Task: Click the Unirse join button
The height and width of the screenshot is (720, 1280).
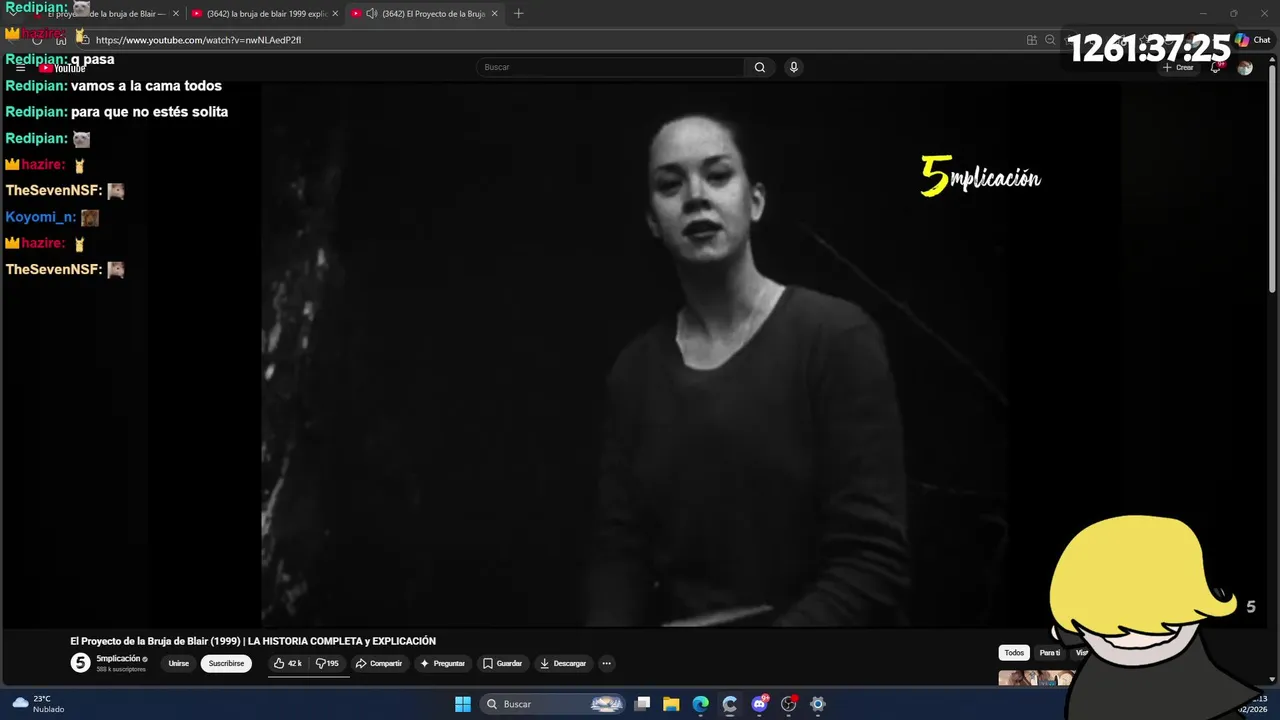Action: click(178, 663)
